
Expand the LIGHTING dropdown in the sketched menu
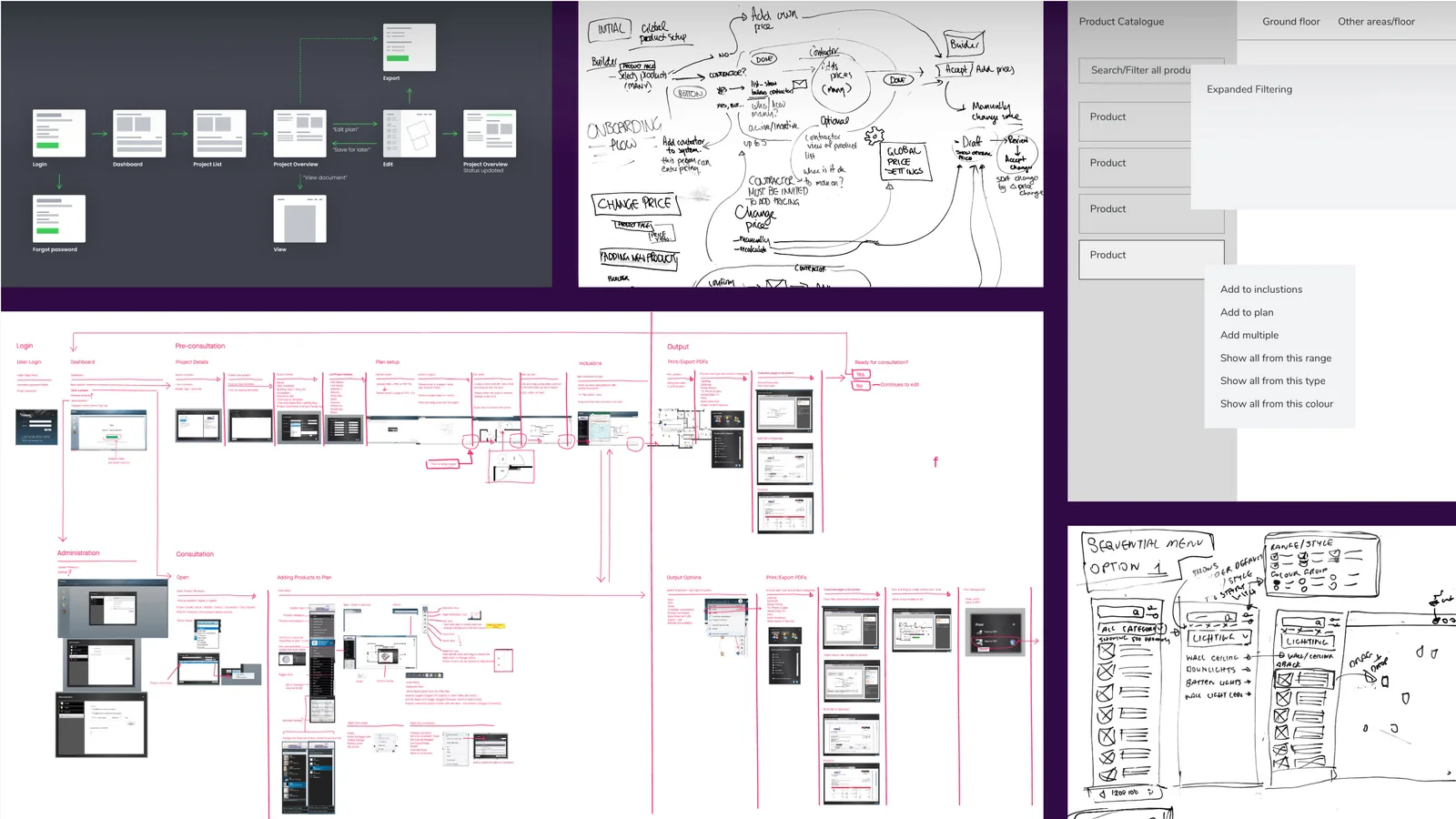1219,640
